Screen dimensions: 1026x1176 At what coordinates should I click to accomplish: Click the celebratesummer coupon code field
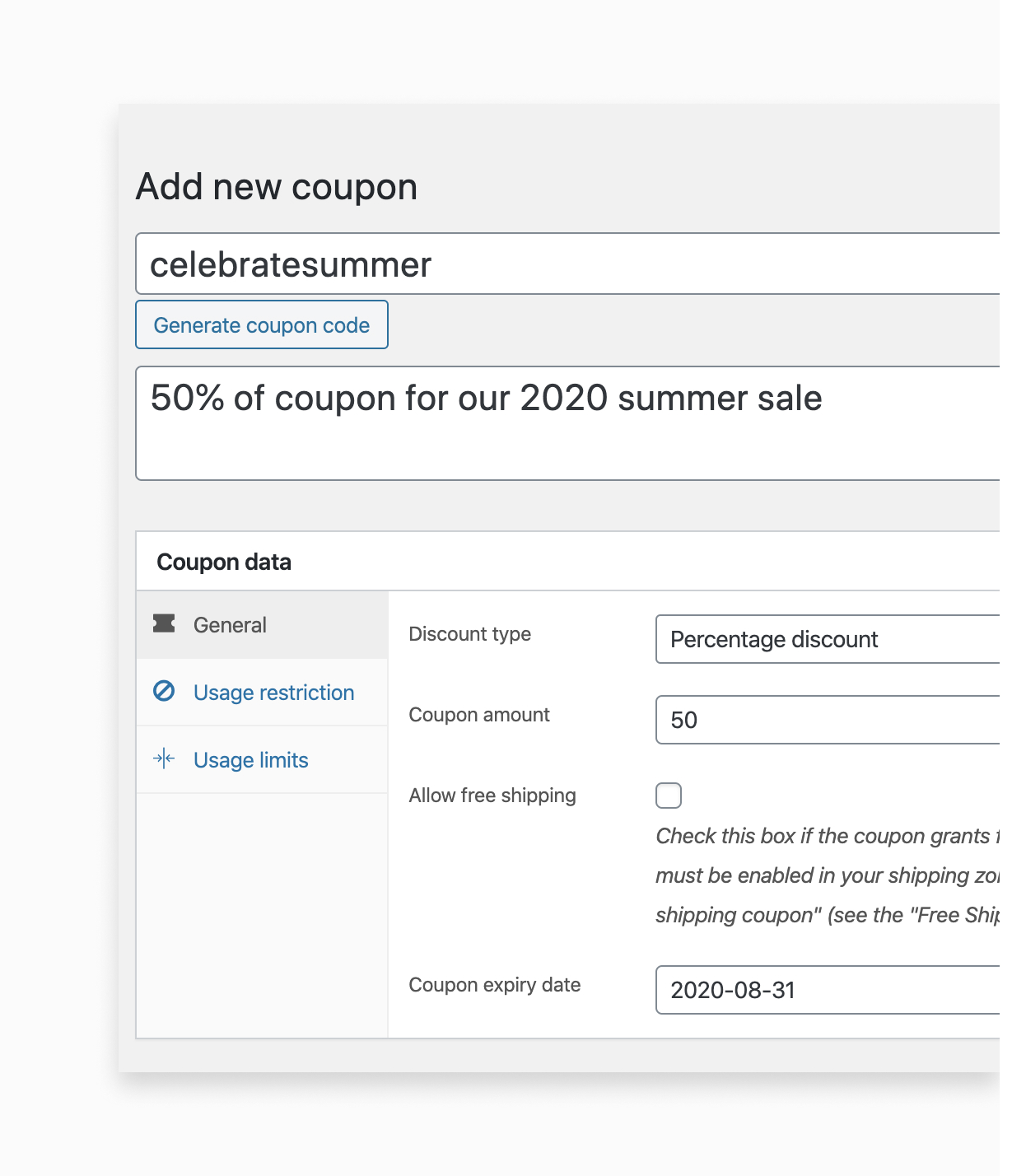tap(568, 264)
